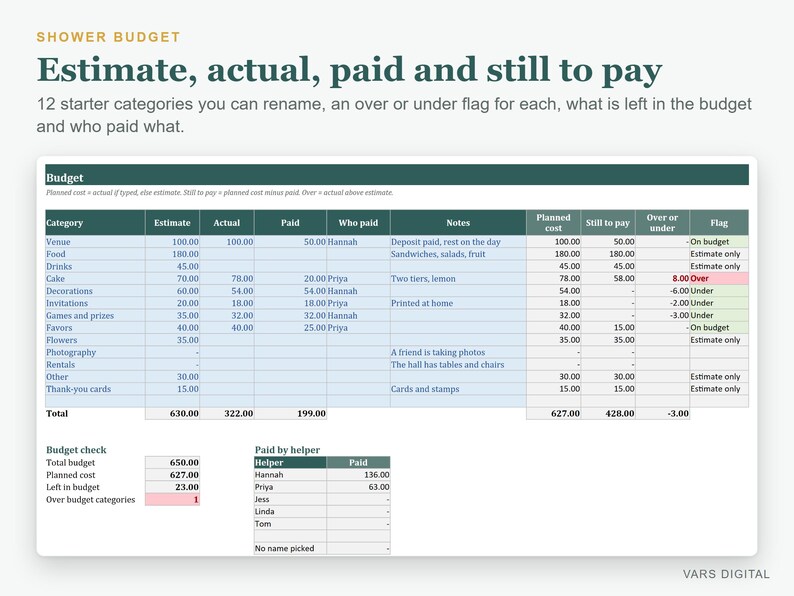Click the Total estimate 630.00

tap(172, 414)
